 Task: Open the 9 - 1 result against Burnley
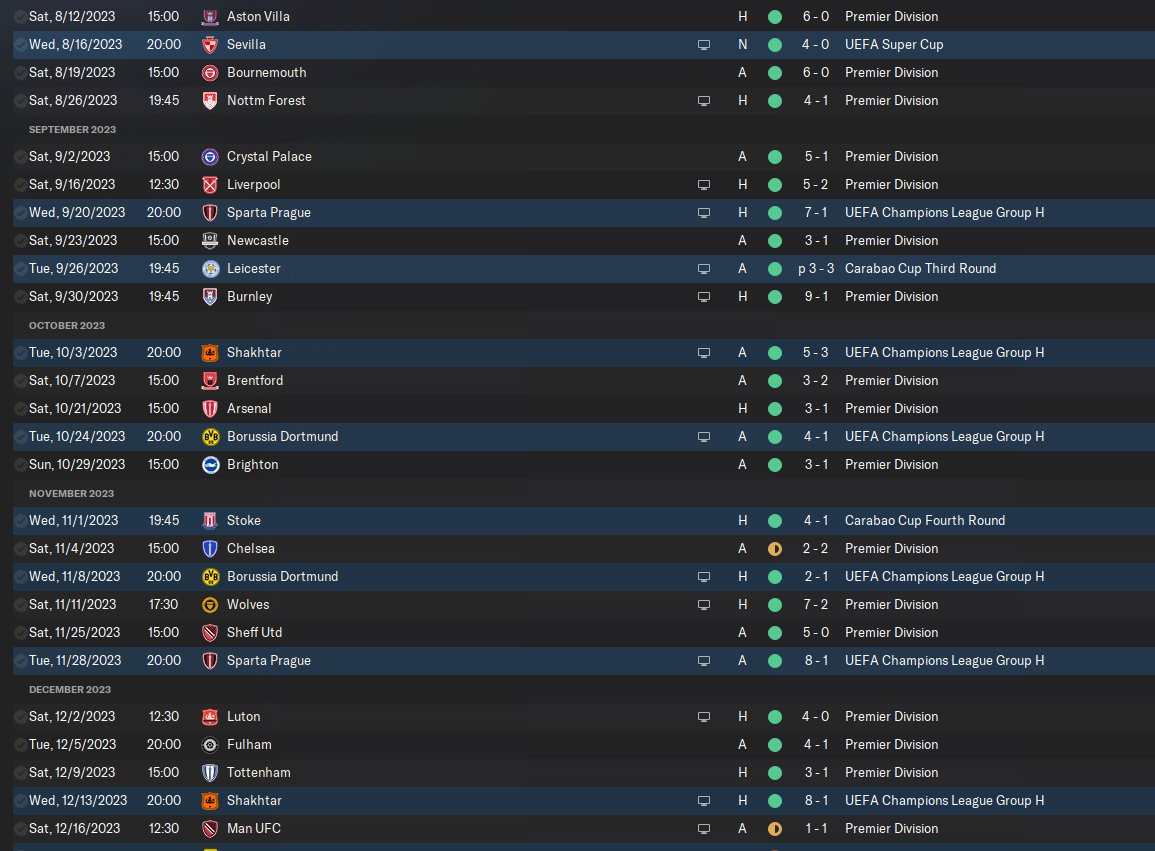pos(815,297)
